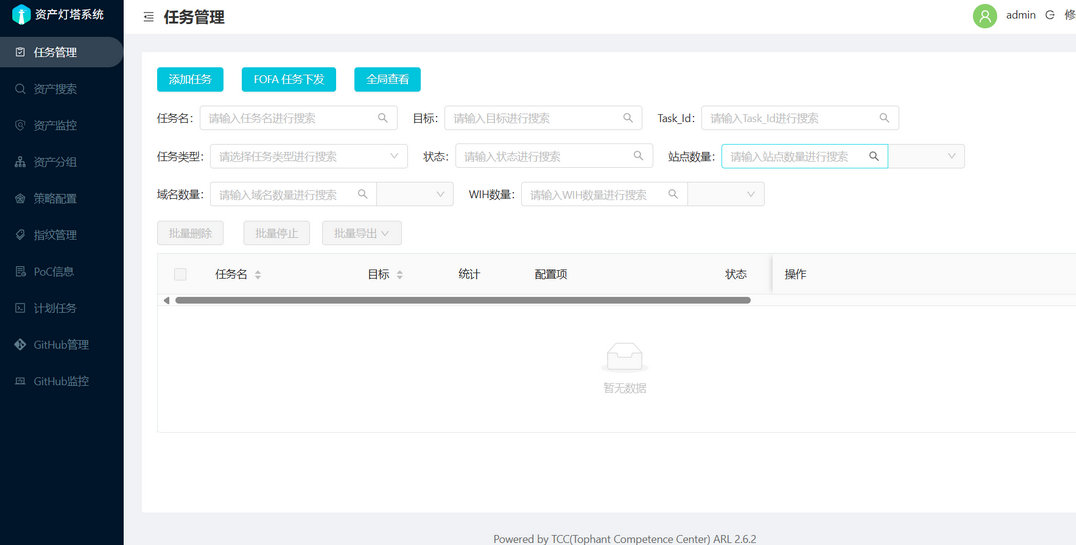Click the 状态 column header in the table
1076x545 pixels.
click(736, 275)
